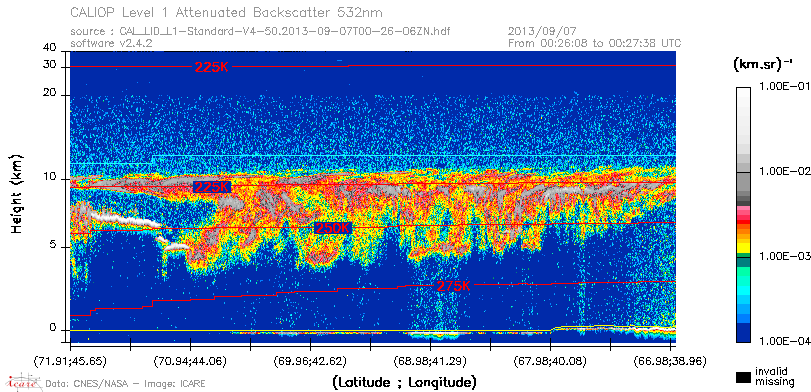Click the 'Height (km)' axis label

[16, 193]
